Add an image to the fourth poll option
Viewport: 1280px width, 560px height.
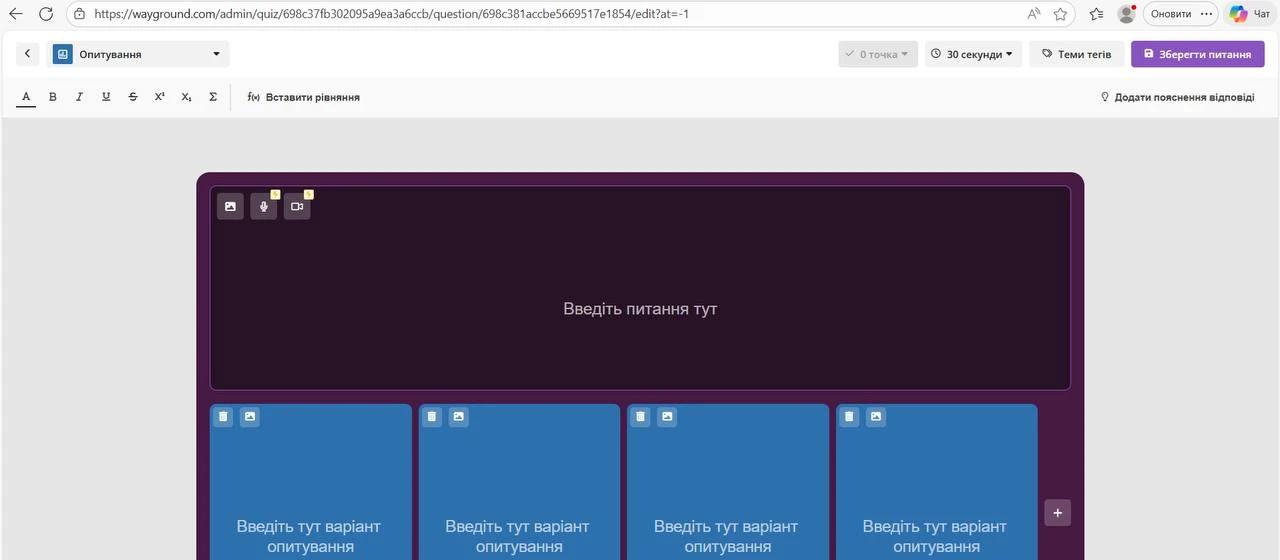click(876, 416)
